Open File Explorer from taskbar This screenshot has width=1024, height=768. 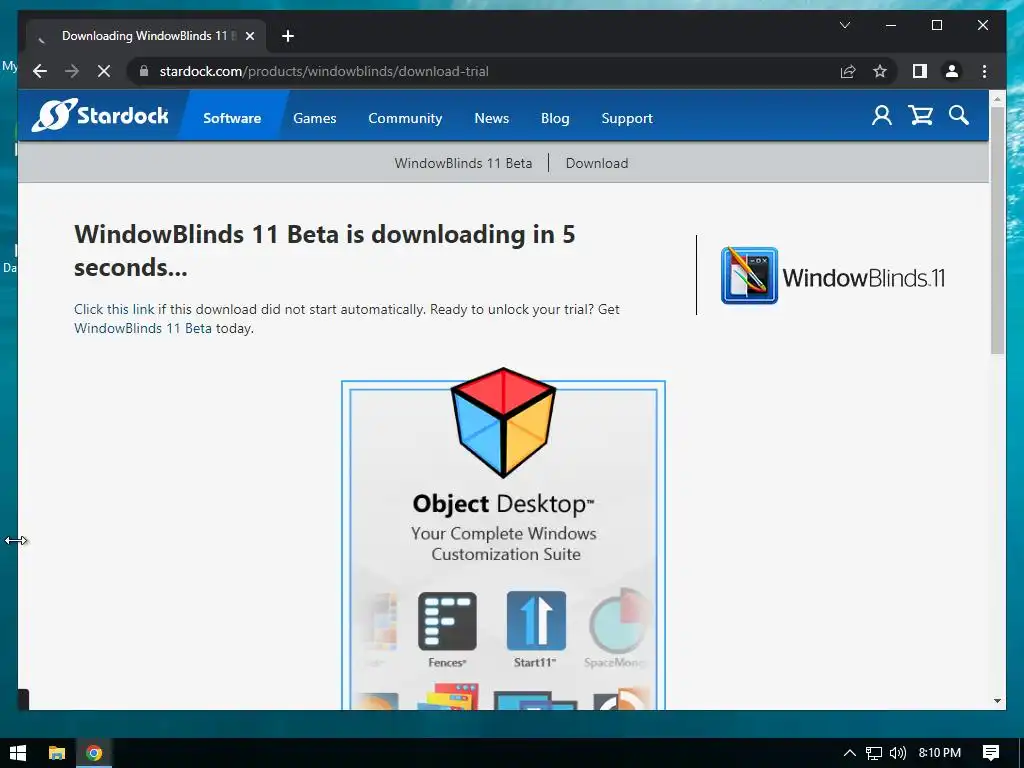[57, 753]
